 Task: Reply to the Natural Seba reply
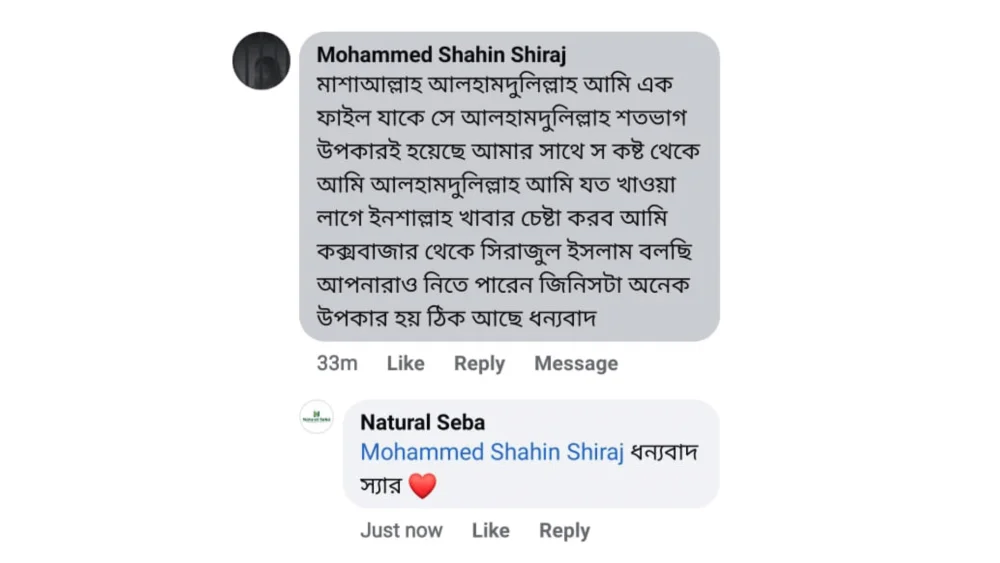[564, 530]
